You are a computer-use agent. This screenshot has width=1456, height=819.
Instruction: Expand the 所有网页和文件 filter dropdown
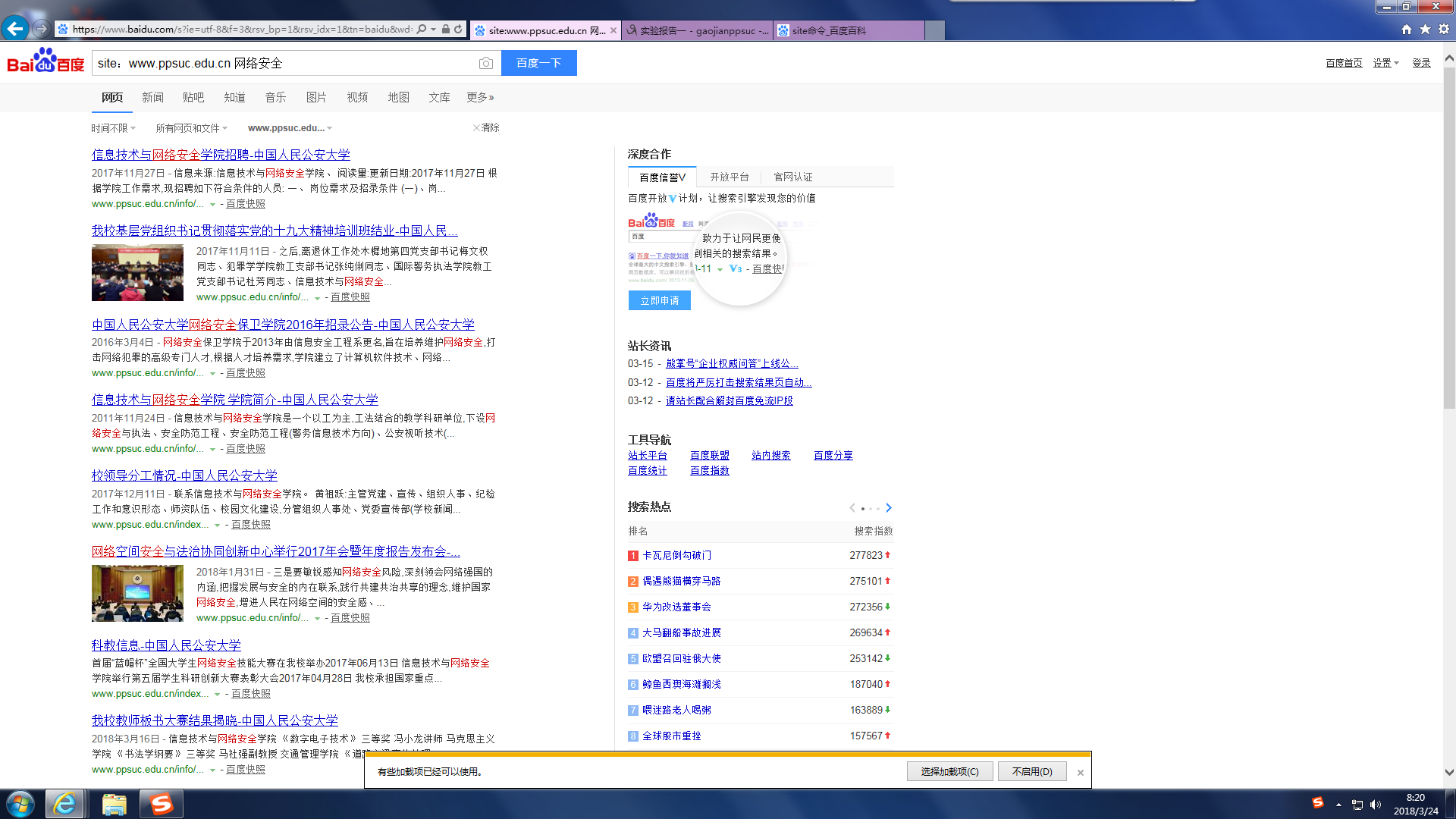(x=191, y=128)
